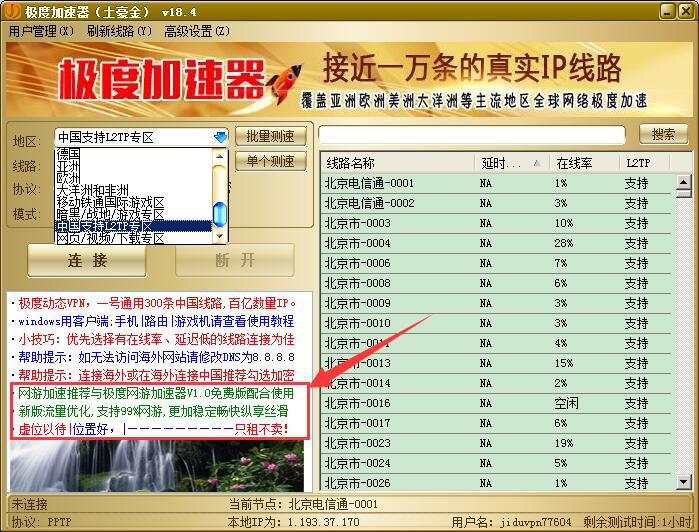Select line 北京市-0006
The width and height of the screenshot is (699, 532).
[x=496, y=264]
